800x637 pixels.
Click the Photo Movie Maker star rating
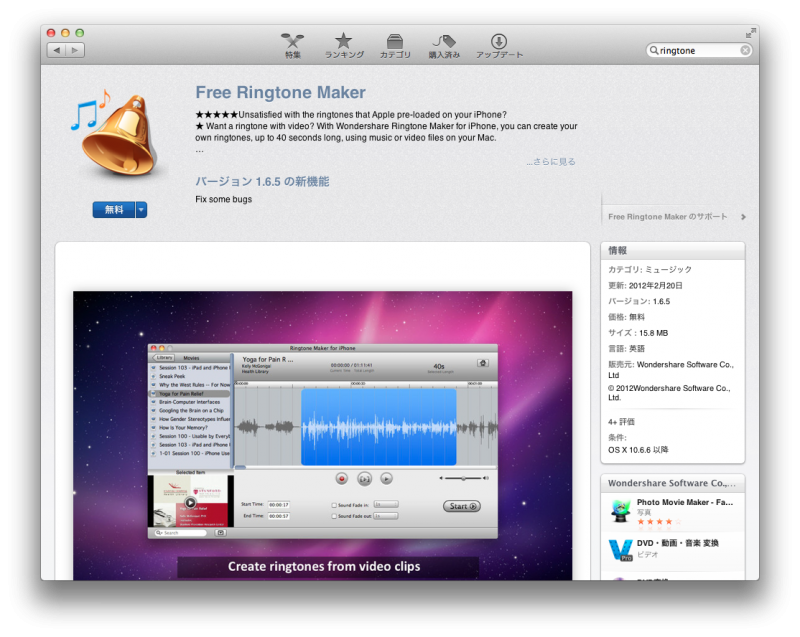[659, 522]
